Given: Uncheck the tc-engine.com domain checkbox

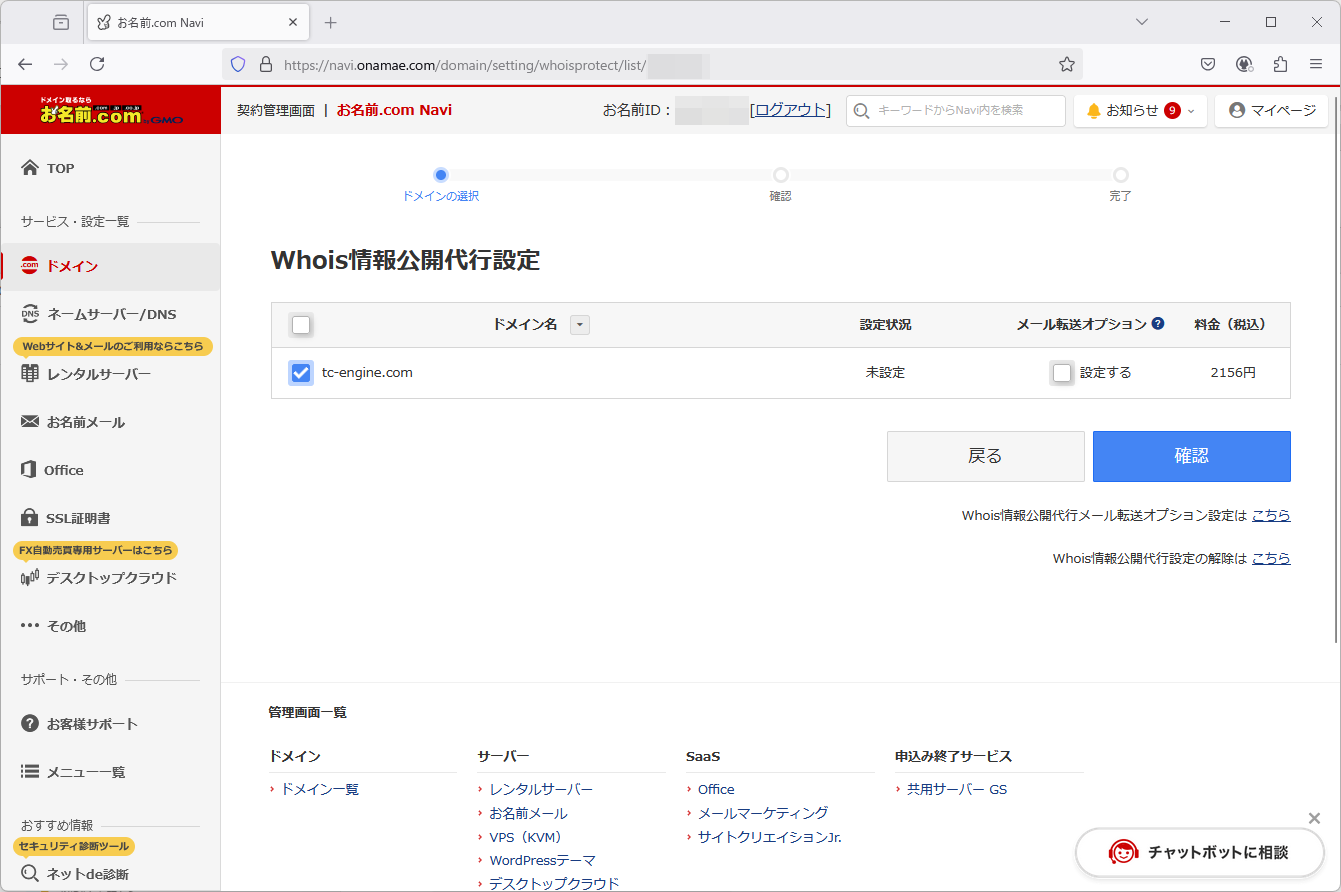Looking at the screenshot, I should coord(301,373).
